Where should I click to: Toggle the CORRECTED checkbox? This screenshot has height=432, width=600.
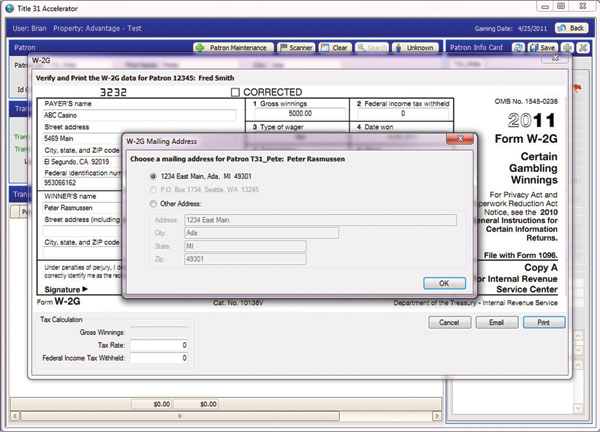click(x=236, y=93)
